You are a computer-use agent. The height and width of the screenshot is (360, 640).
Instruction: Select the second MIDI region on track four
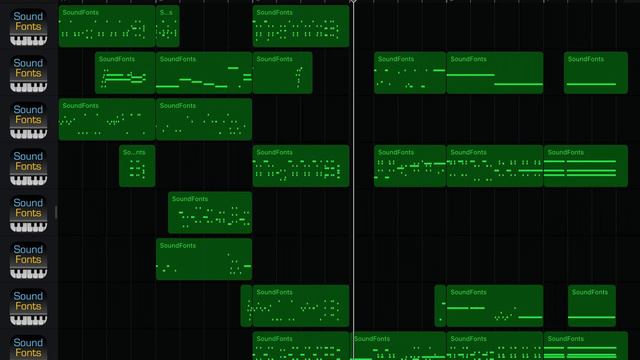[x=301, y=166]
